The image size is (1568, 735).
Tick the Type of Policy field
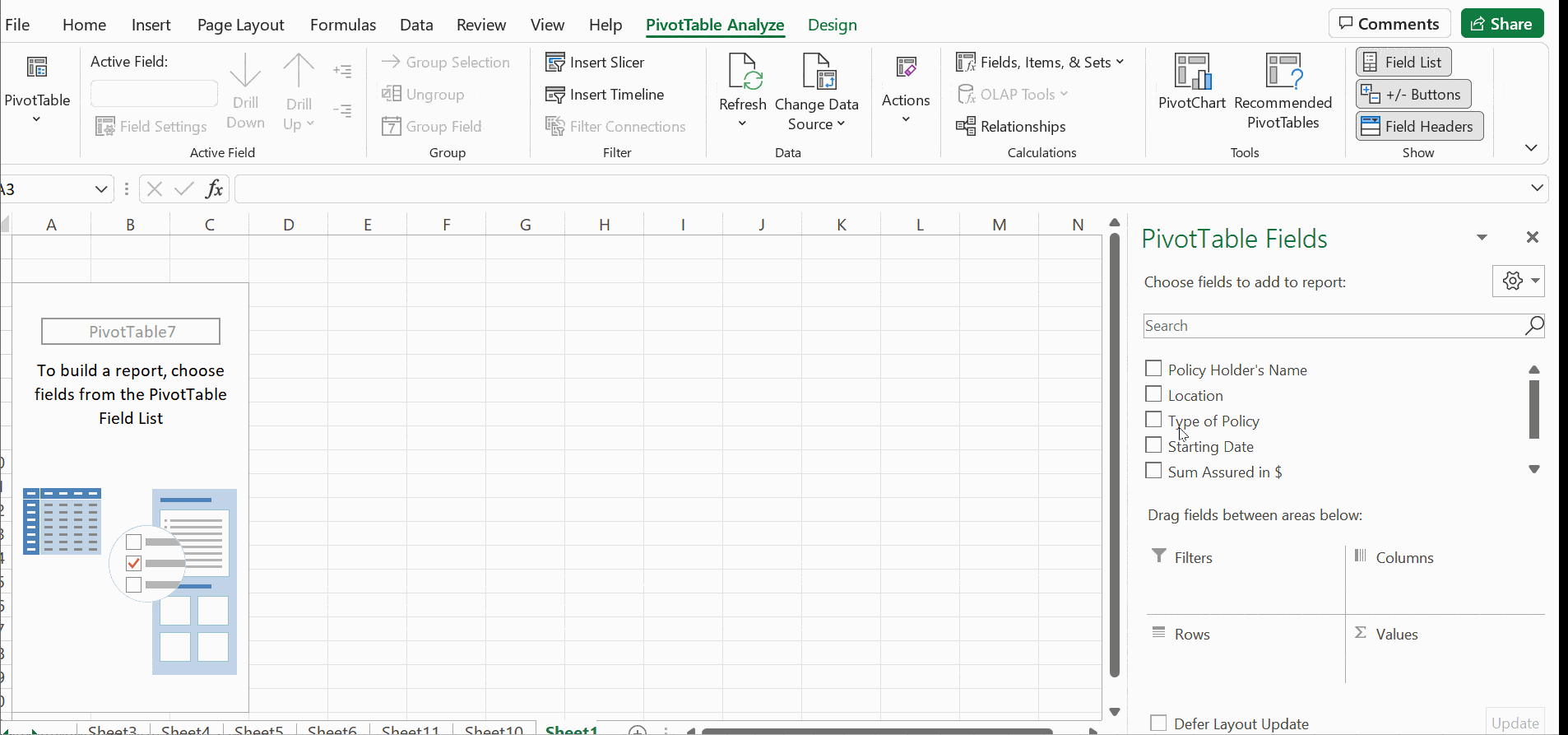coord(1154,421)
